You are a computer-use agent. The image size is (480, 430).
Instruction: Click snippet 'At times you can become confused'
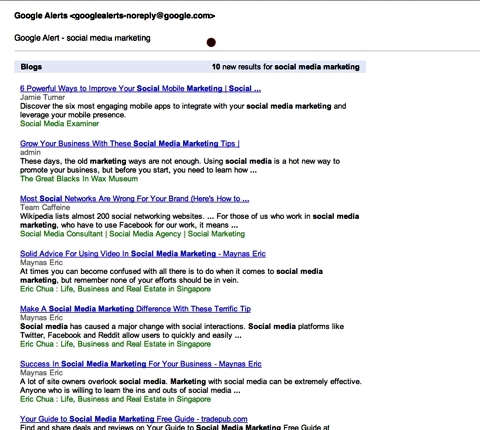[171, 276]
